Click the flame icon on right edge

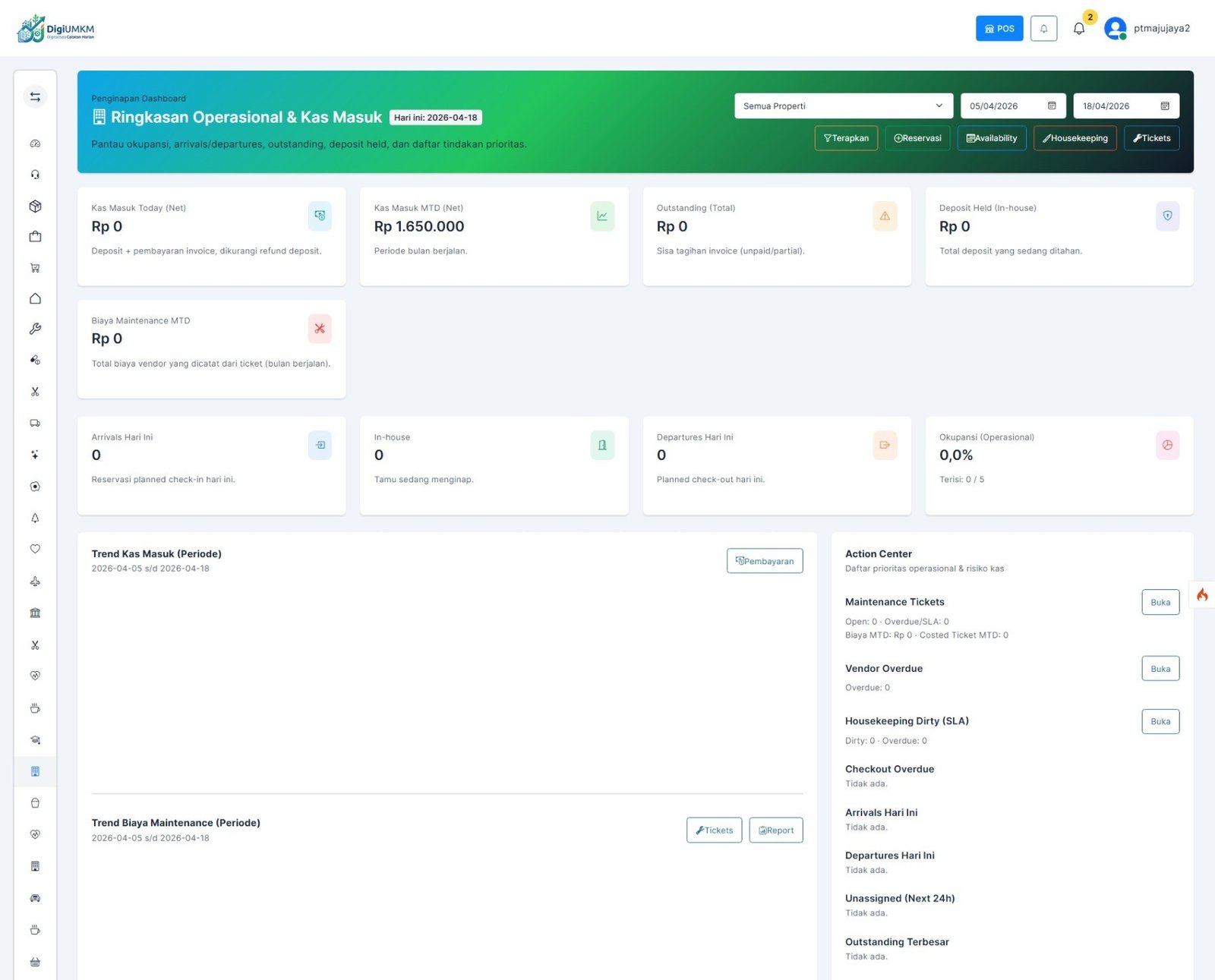tap(1202, 594)
